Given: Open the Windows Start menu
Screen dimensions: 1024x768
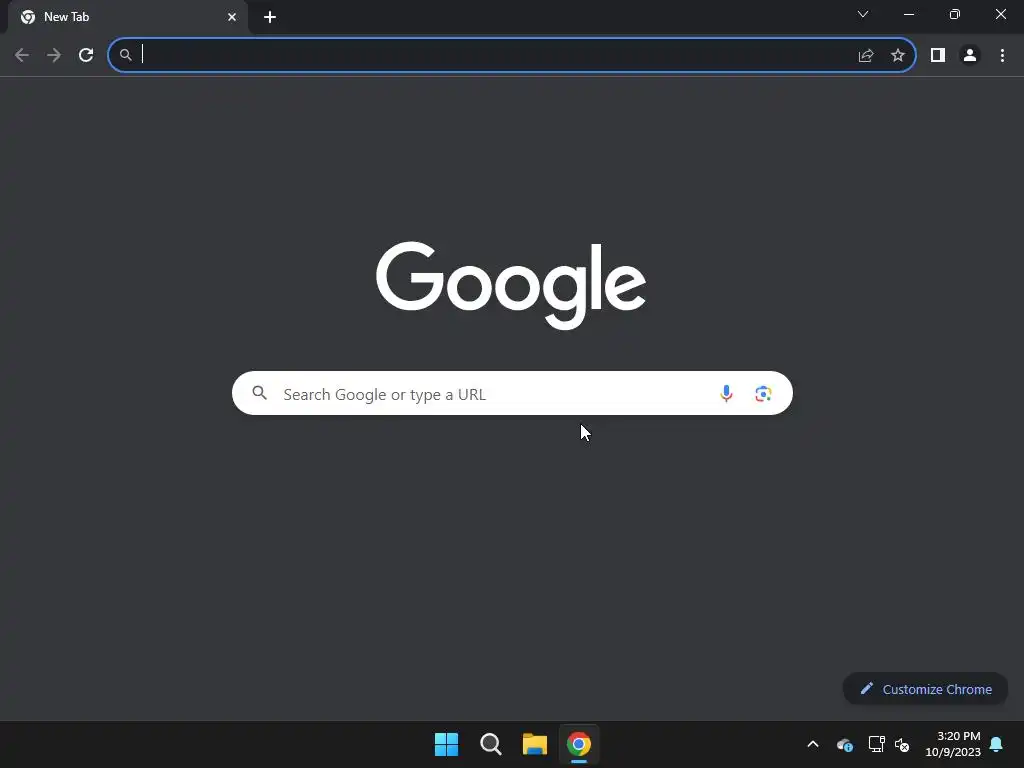Looking at the screenshot, I should pos(447,744).
